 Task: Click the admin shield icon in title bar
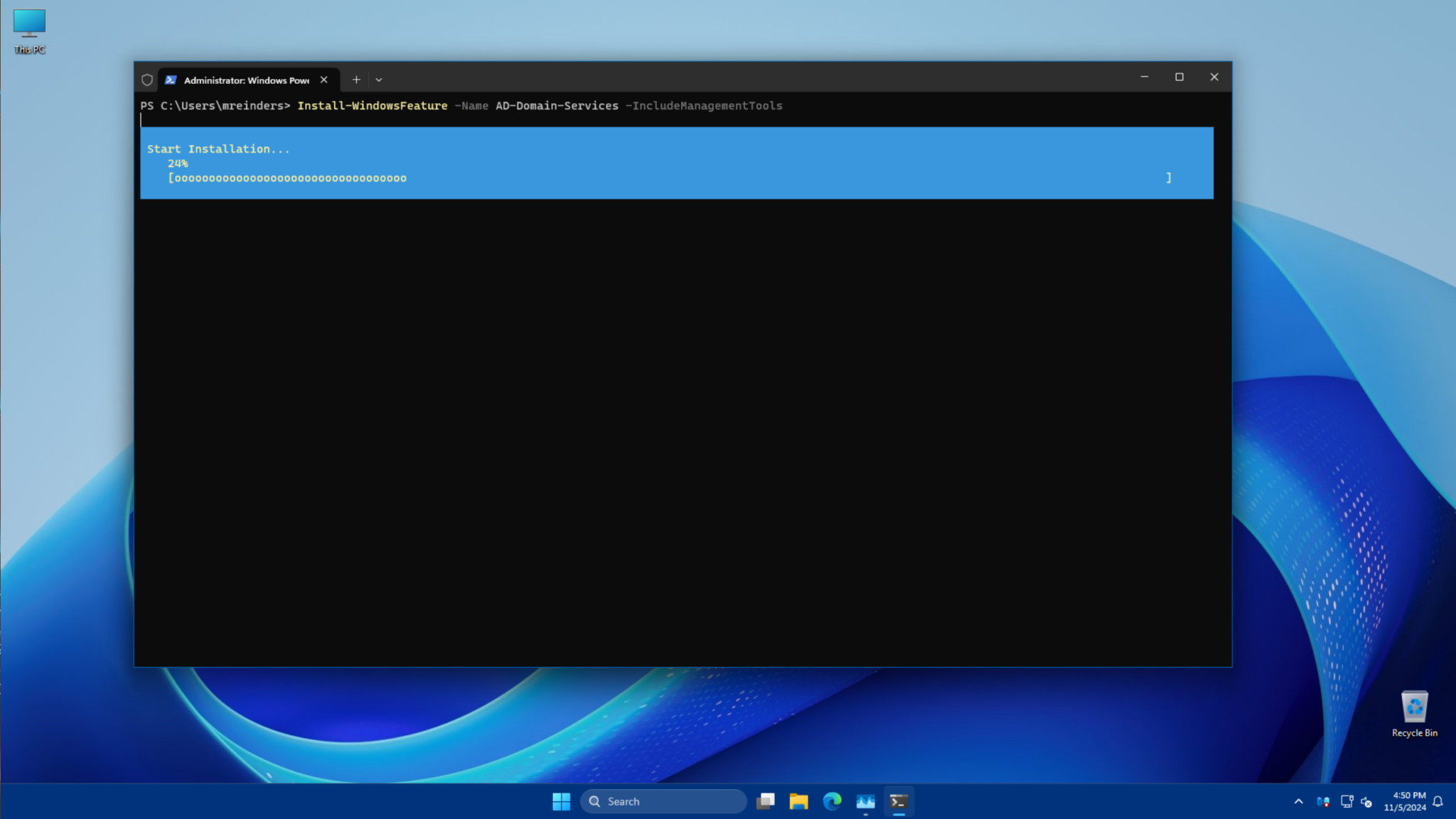[147, 80]
